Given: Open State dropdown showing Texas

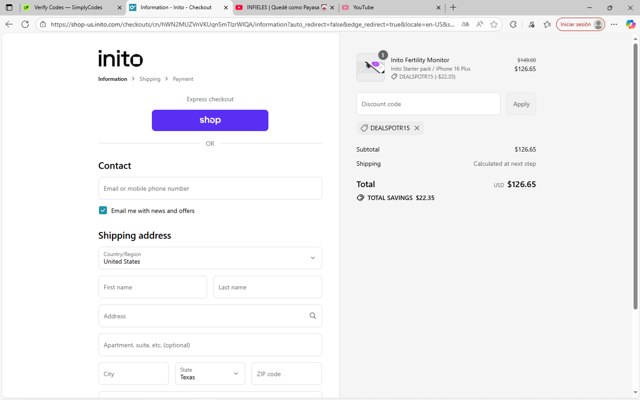Looking at the screenshot, I should (210, 373).
